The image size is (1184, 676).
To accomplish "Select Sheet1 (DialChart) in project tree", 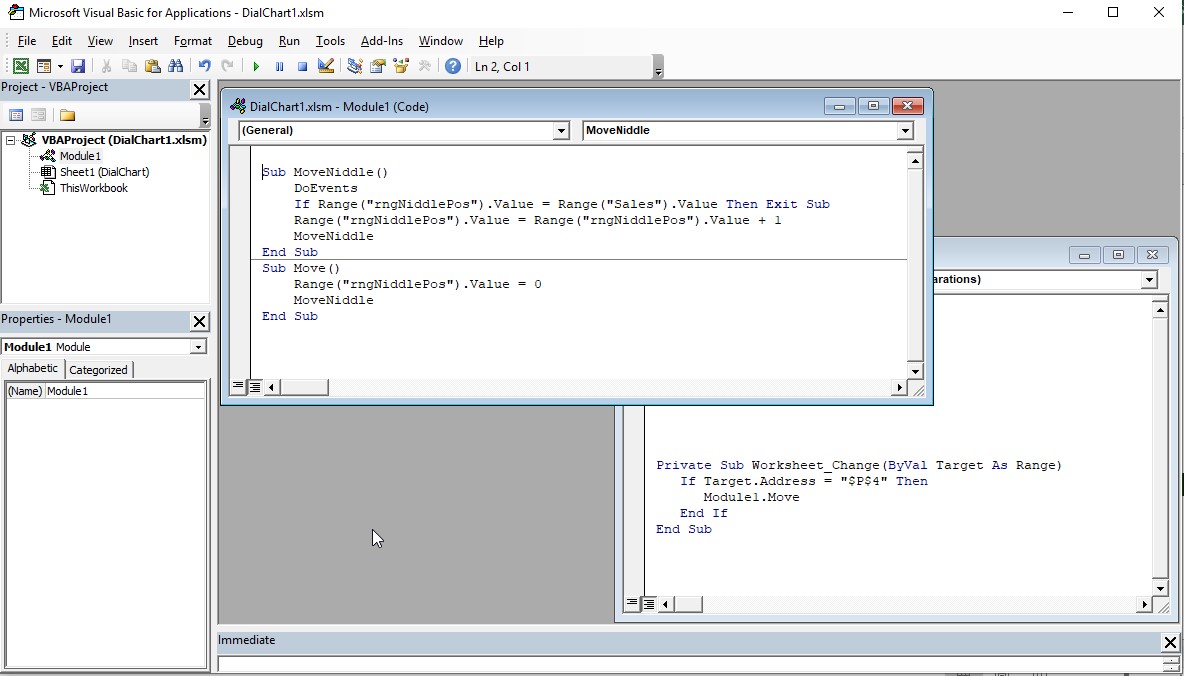I will (104, 172).
